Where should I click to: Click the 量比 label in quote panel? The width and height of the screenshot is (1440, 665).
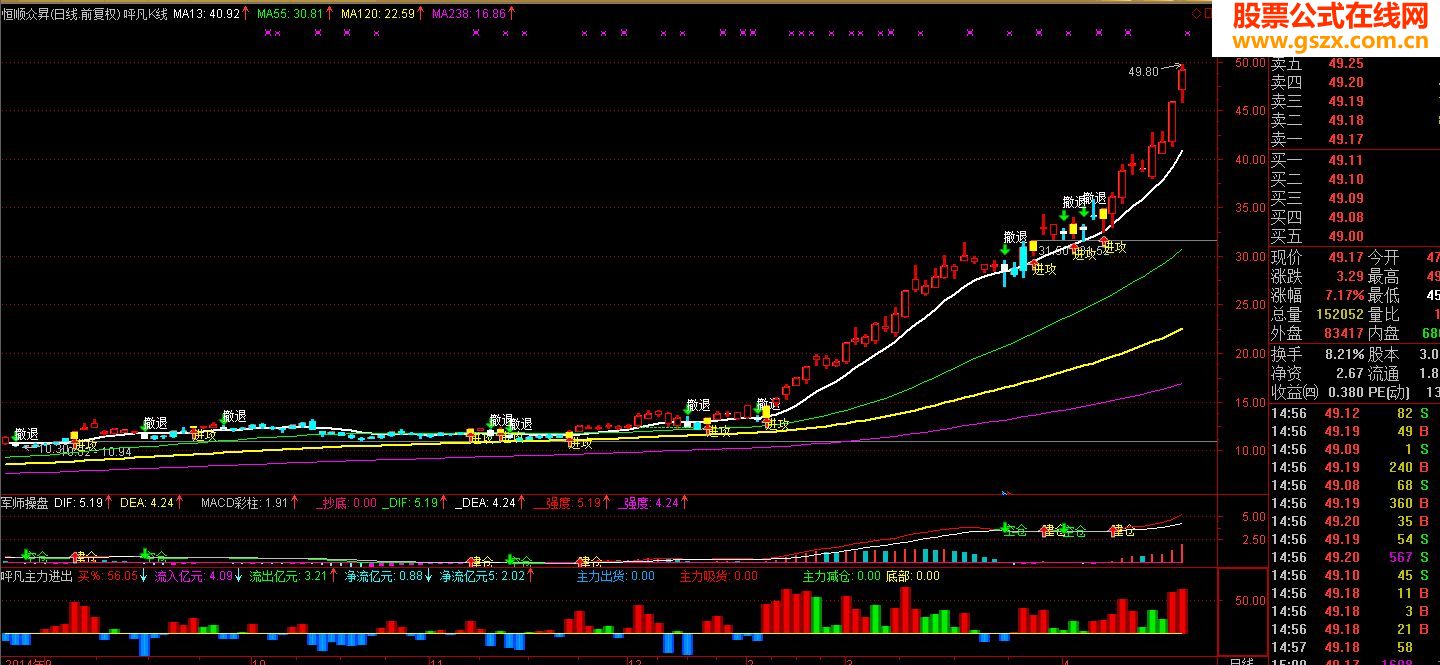[1385, 315]
